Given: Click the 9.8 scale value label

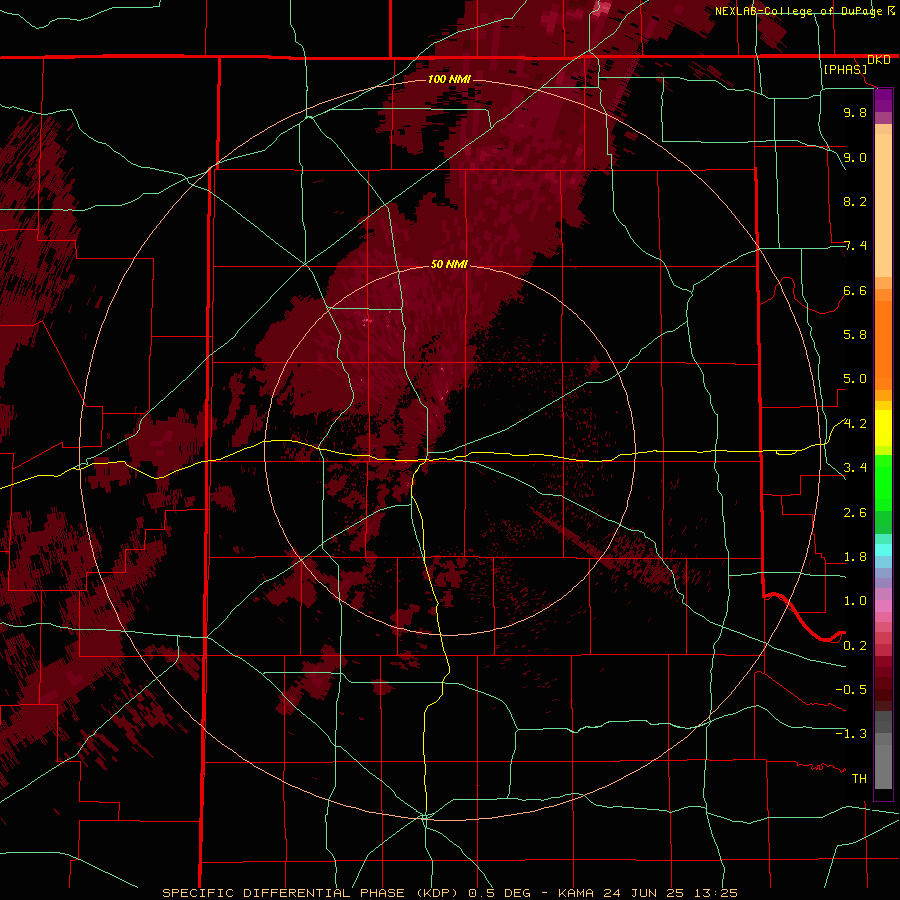Looking at the screenshot, I should [x=855, y=112].
